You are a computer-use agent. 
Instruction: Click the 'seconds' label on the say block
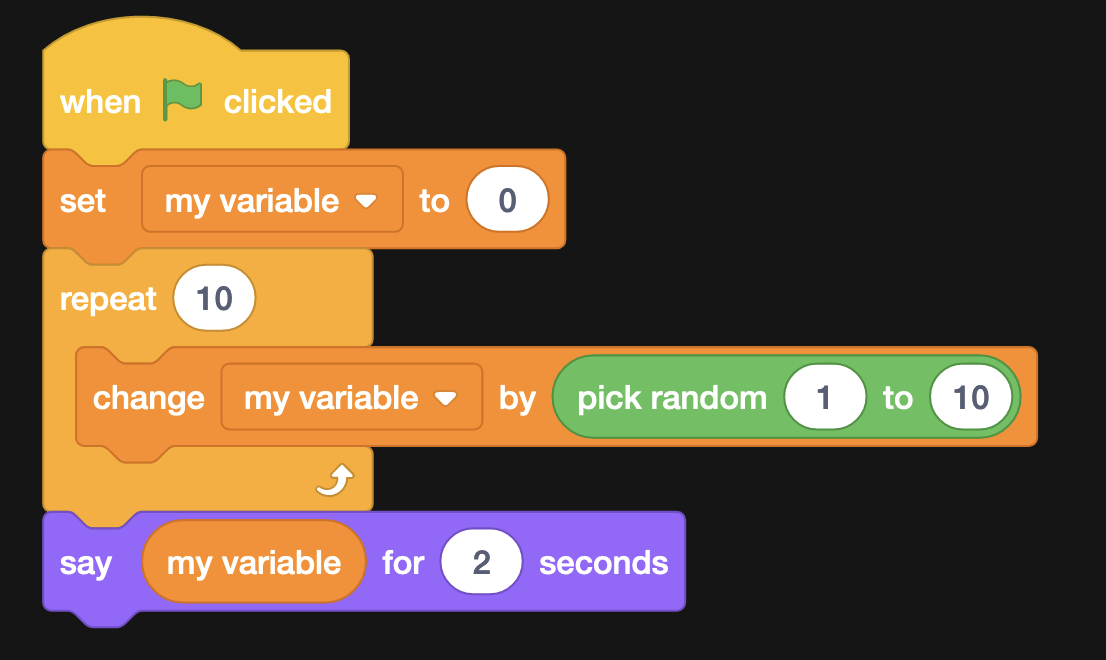604,561
